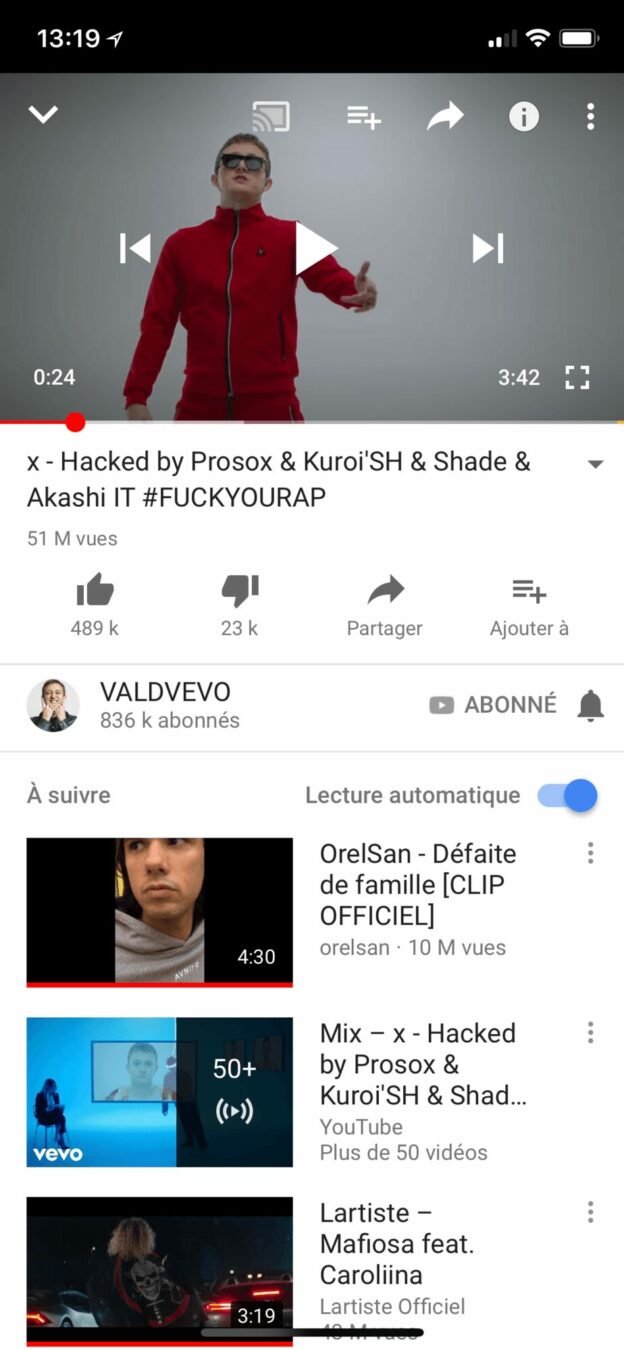This screenshot has width=624, height=1350.
Task: Open the add to playlist icon in player
Action: tap(364, 117)
